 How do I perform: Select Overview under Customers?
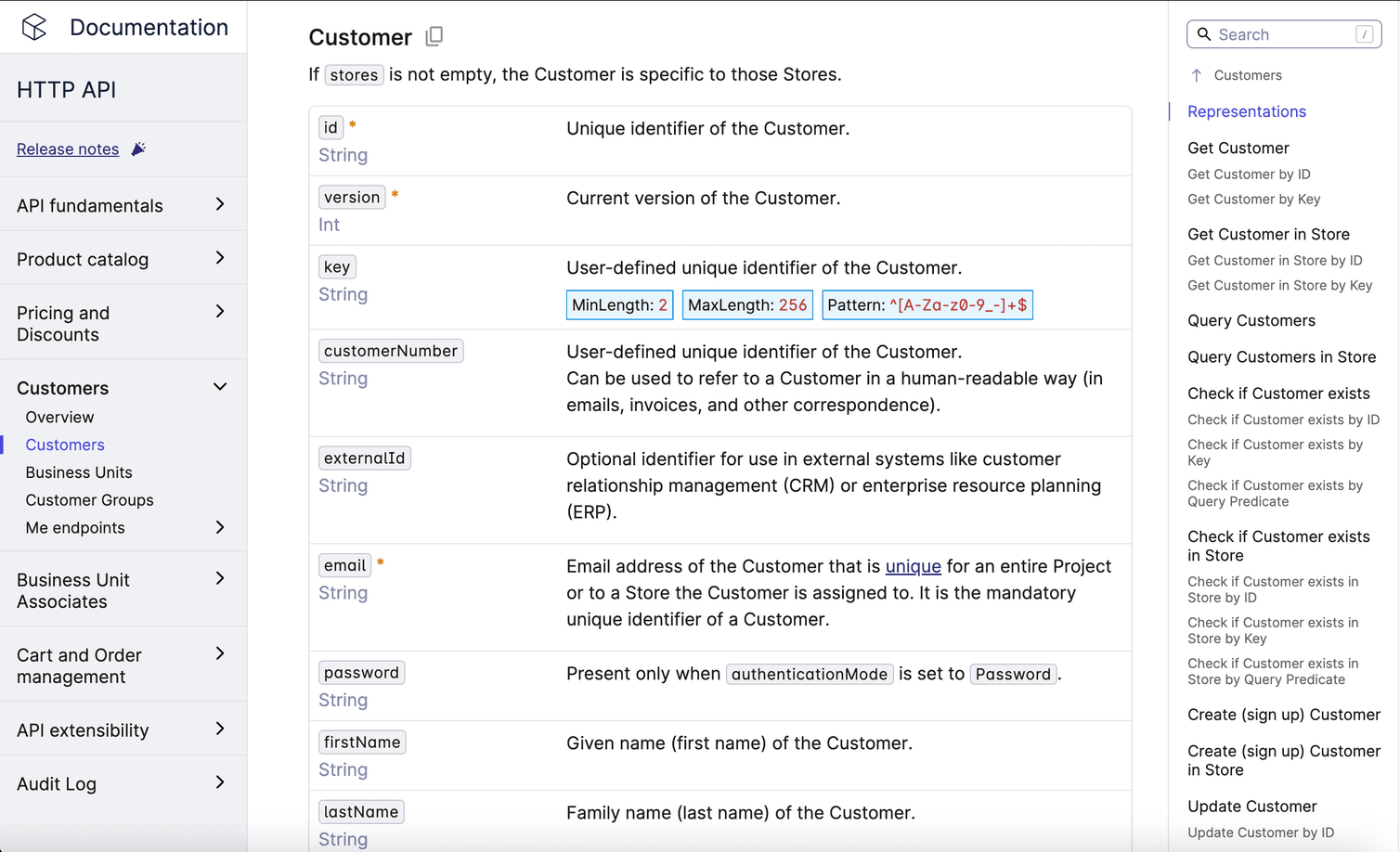coord(59,418)
